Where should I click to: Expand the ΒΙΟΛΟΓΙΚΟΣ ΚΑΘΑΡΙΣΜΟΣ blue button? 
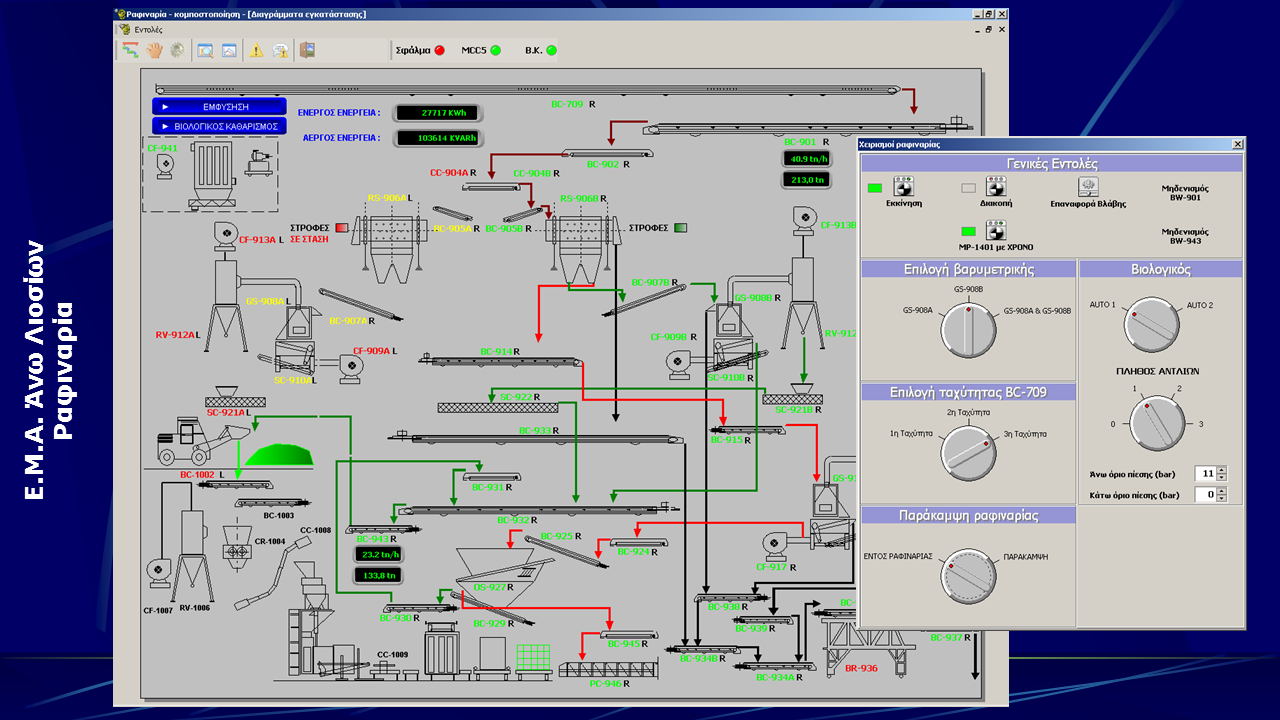pos(220,126)
